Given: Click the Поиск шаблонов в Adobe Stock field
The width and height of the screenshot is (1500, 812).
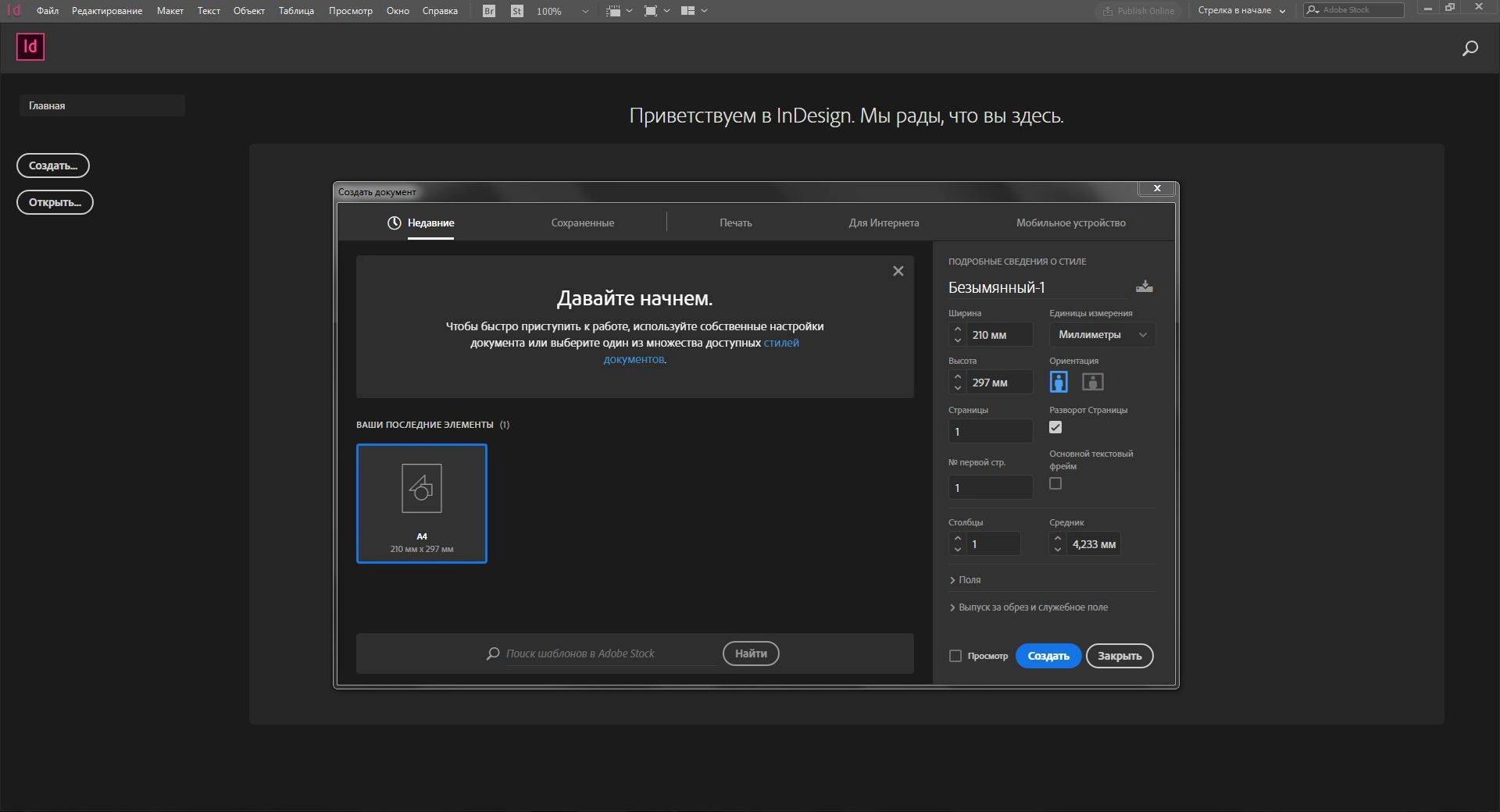Looking at the screenshot, I should point(609,654).
